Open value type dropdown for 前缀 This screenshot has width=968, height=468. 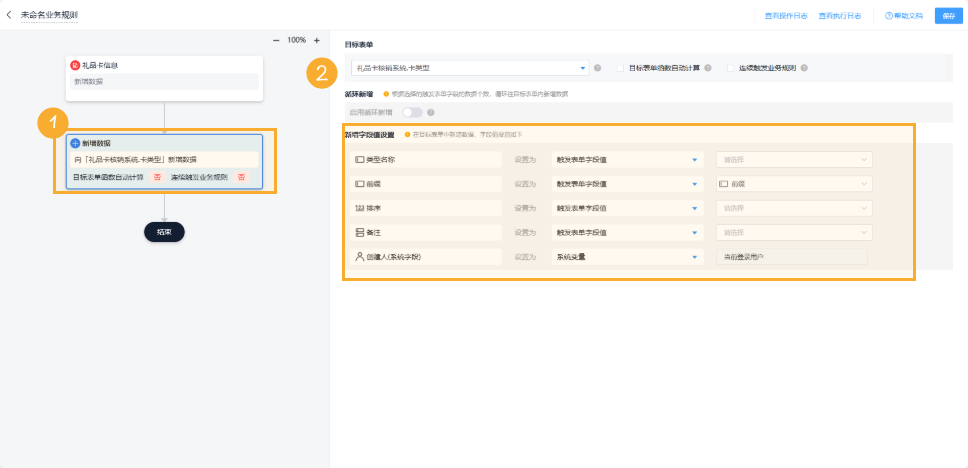coord(627,184)
